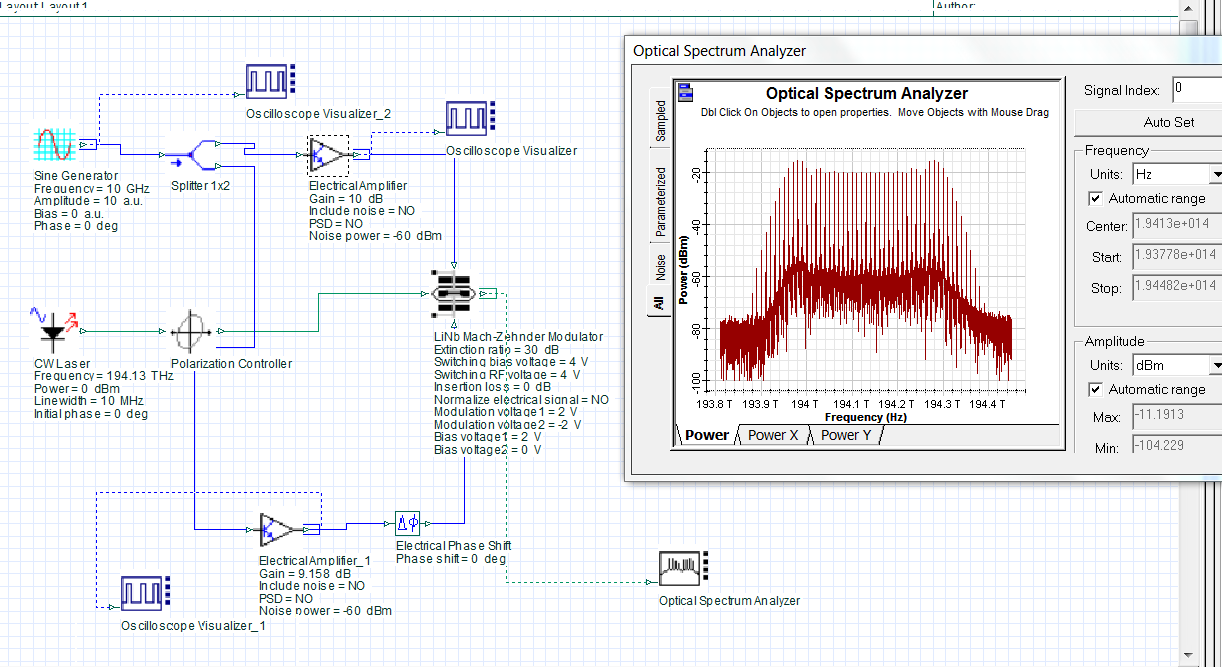The width and height of the screenshot is (1222, 667).
Task: Click the Oscilloscope Visualizer_2 icon
Action: [272, 81]
